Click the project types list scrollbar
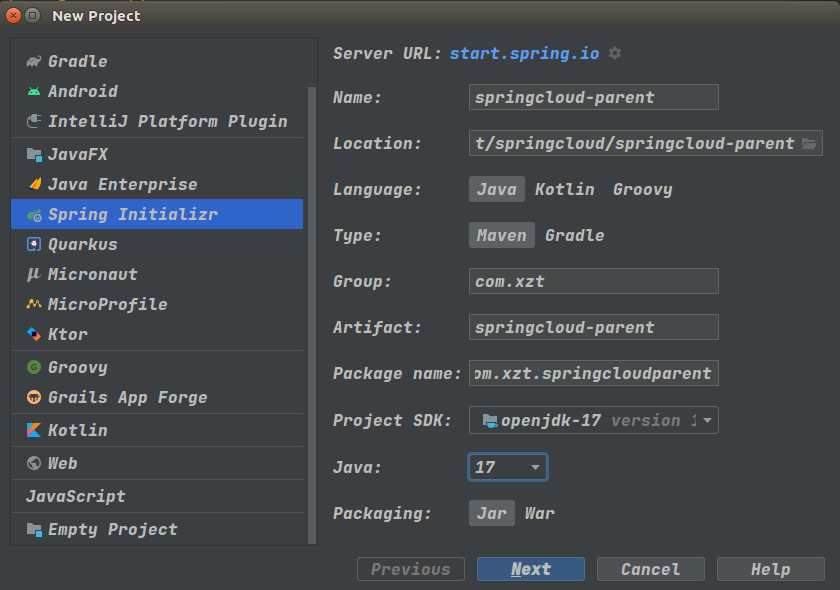The image size is (840, 590). pyautogui.click(x=311, y=300)
